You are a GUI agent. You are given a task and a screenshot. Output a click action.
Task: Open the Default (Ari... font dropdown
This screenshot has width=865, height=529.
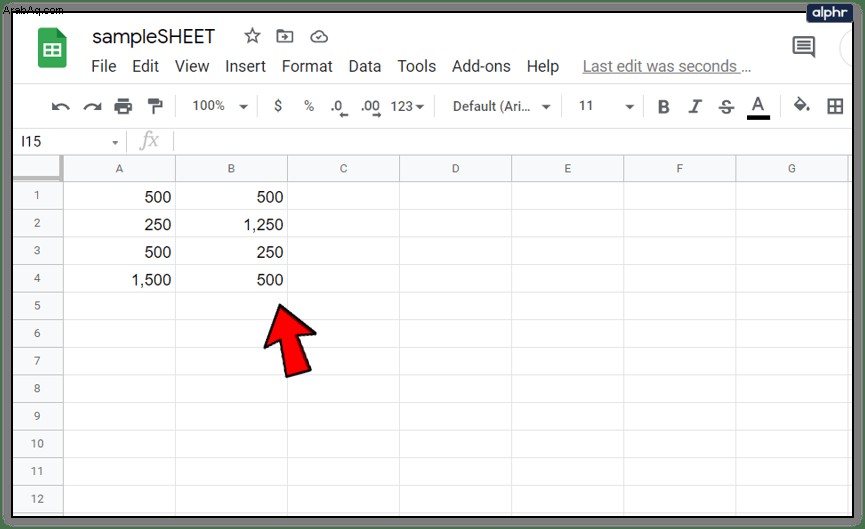501,106
